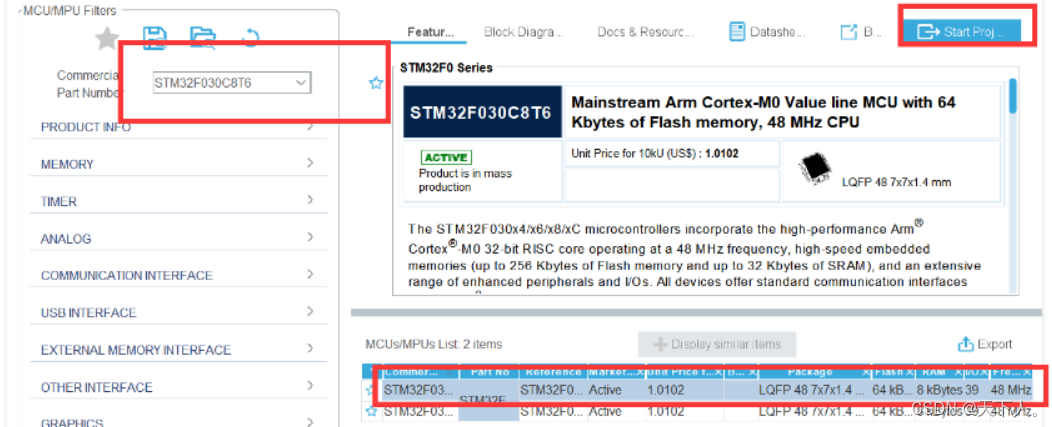Viewport: 1052px width, 427px height.
Task: Star the highlighted STM32F03 row in the list
Action: [370, 390]
